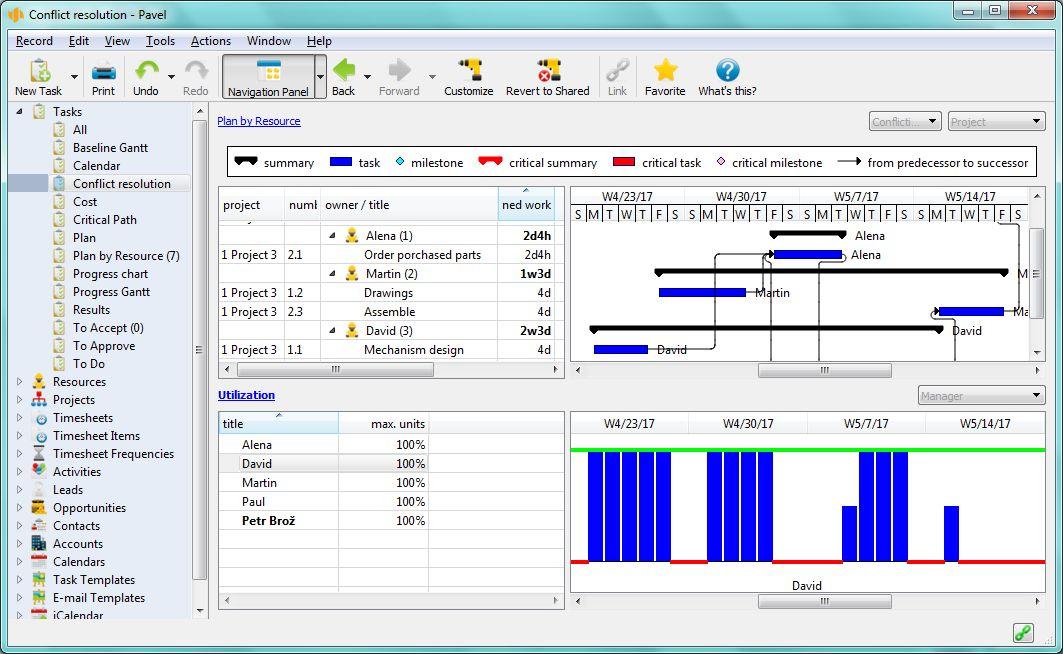Open the Edit menu
Image resolution: width=1063 pixels, height=654 pixels.
click(79, 41)
